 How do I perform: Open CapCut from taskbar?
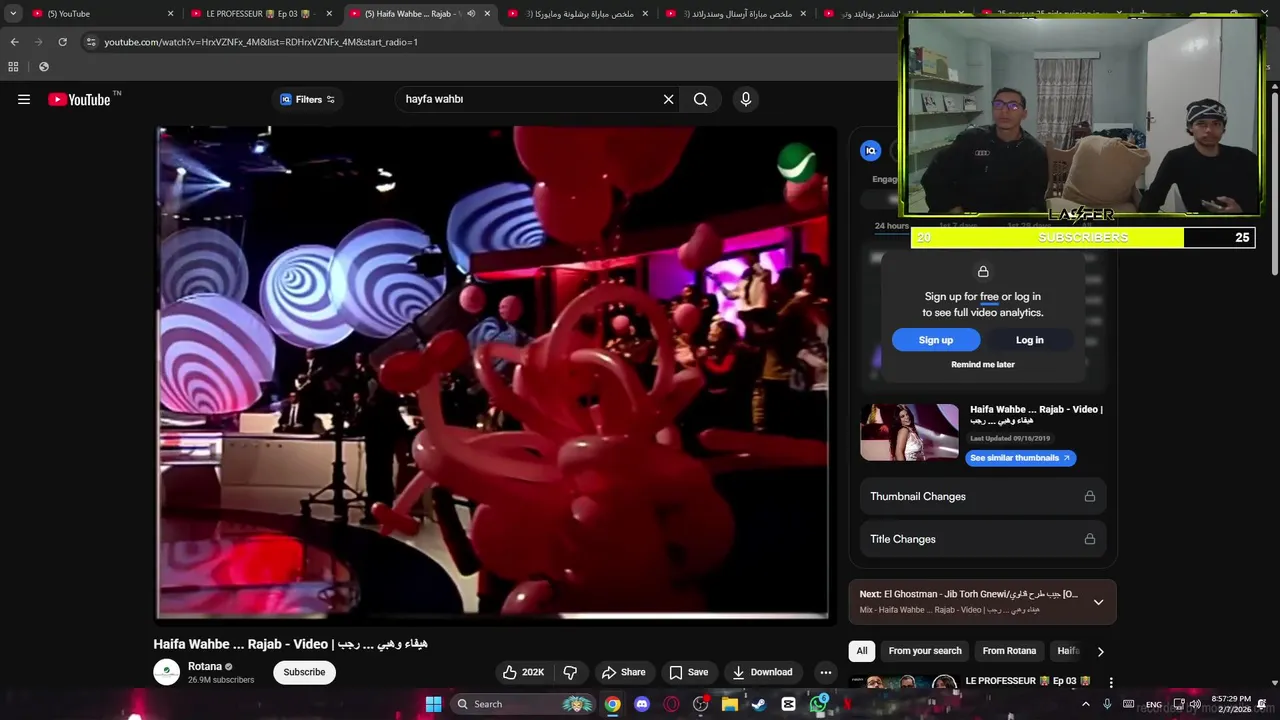click(788, 704)
